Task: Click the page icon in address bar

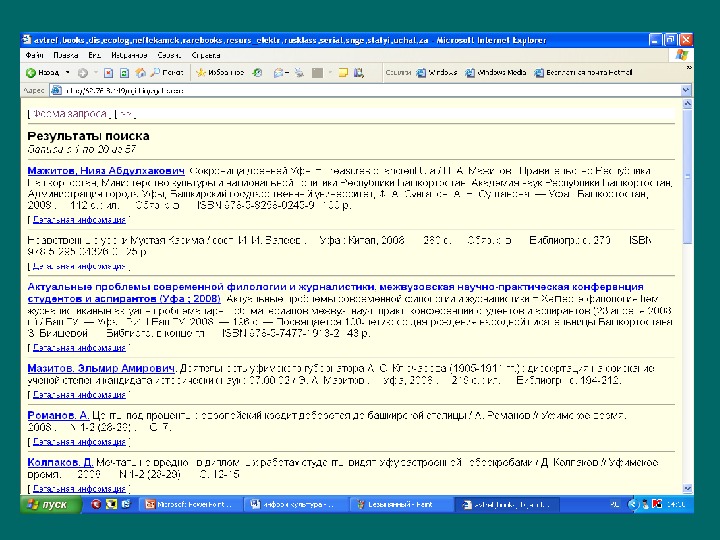Action: point(56,90)
